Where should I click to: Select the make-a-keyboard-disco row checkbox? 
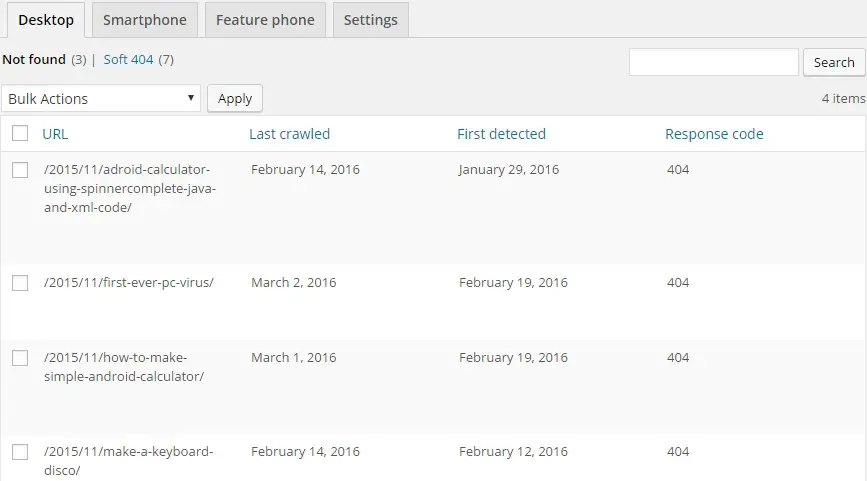pos(20,452)
